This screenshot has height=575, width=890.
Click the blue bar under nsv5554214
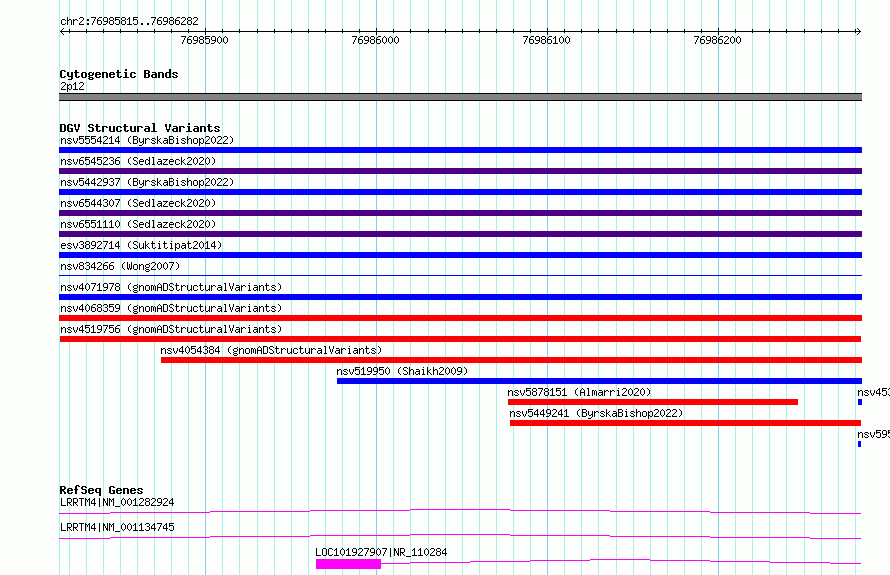460,150
